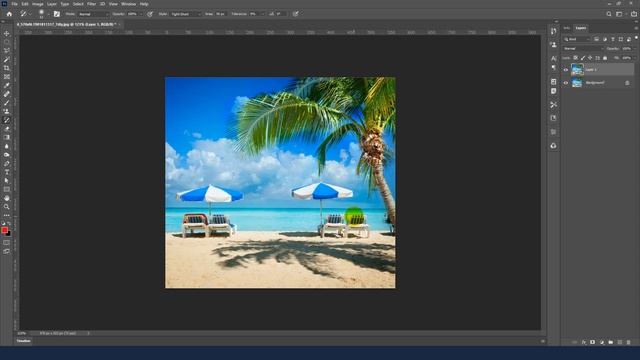Select the Healing Brush tool
640x360 pixels.
coord(7,94)
